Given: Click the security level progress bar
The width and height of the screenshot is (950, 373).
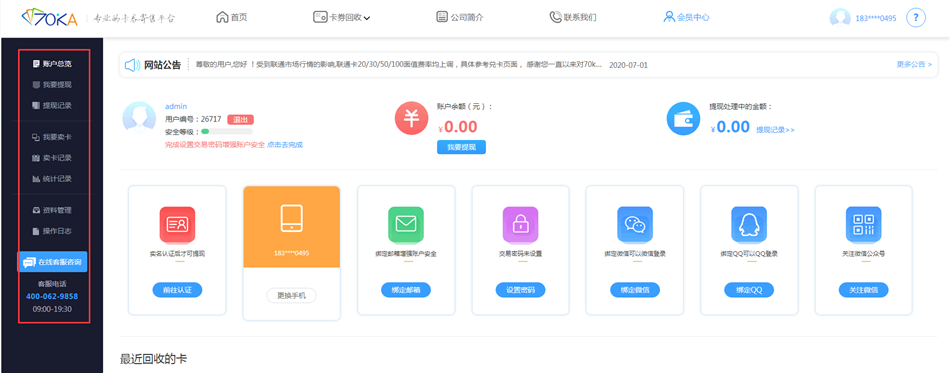Looking at the screenshot, I should click(x=227, y=131).
